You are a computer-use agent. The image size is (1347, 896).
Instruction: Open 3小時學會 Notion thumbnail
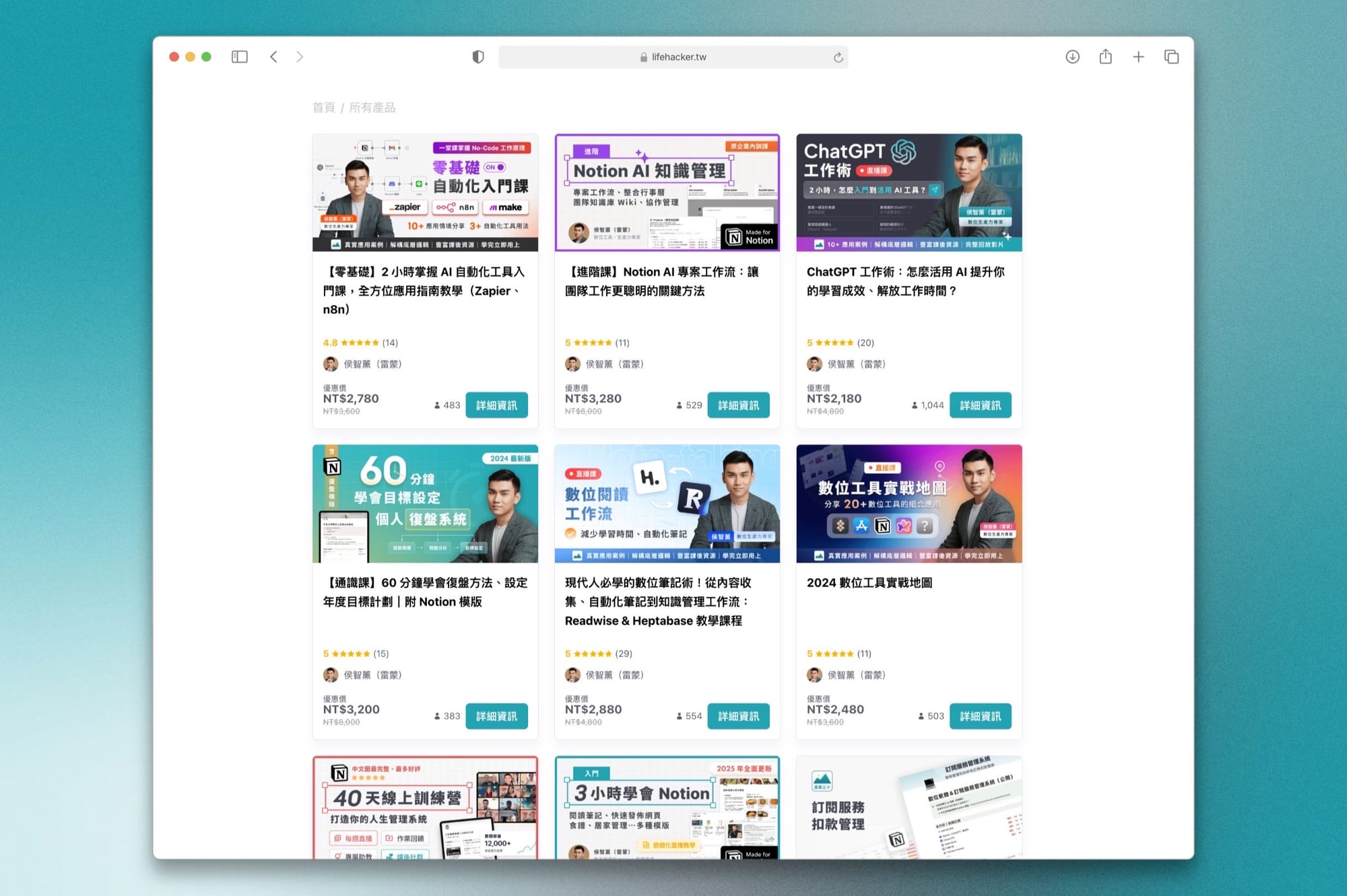coord(667,807)
